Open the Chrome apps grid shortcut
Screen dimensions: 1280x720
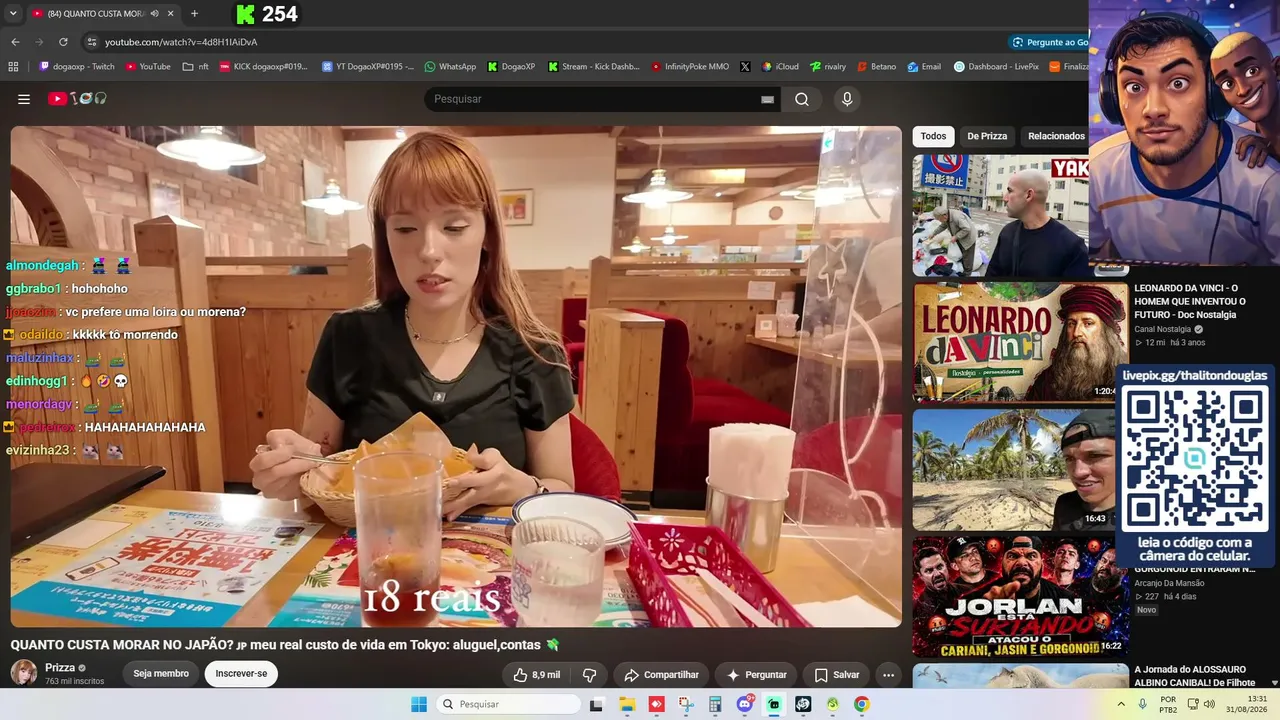[13, 67]
